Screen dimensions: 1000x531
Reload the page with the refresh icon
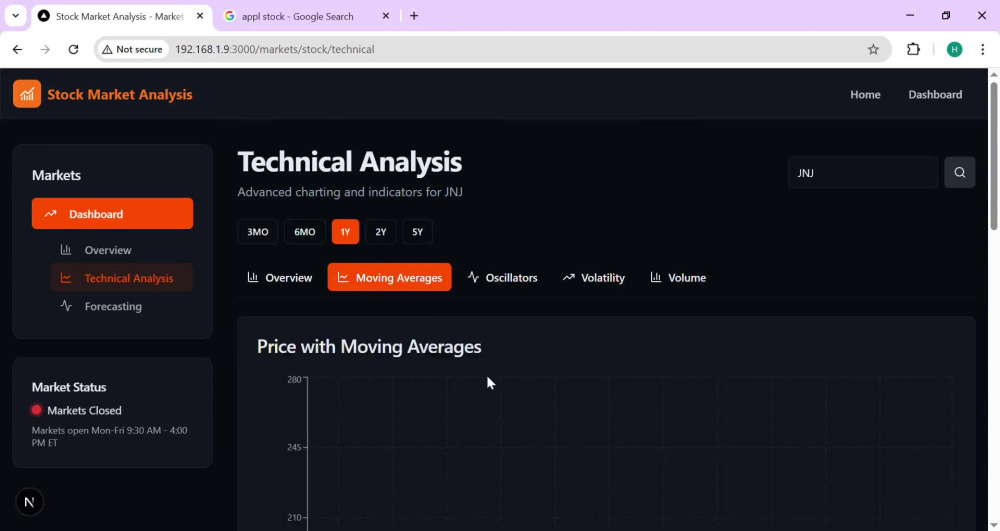click(x=73, y=49)
